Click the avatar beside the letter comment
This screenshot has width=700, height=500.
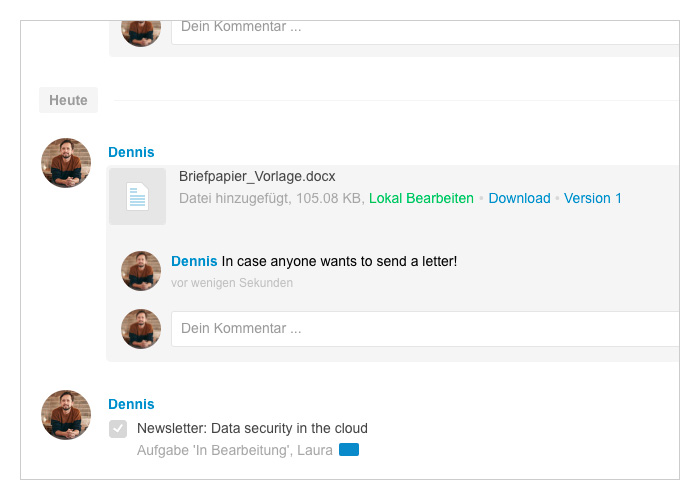tap(141, 271)
